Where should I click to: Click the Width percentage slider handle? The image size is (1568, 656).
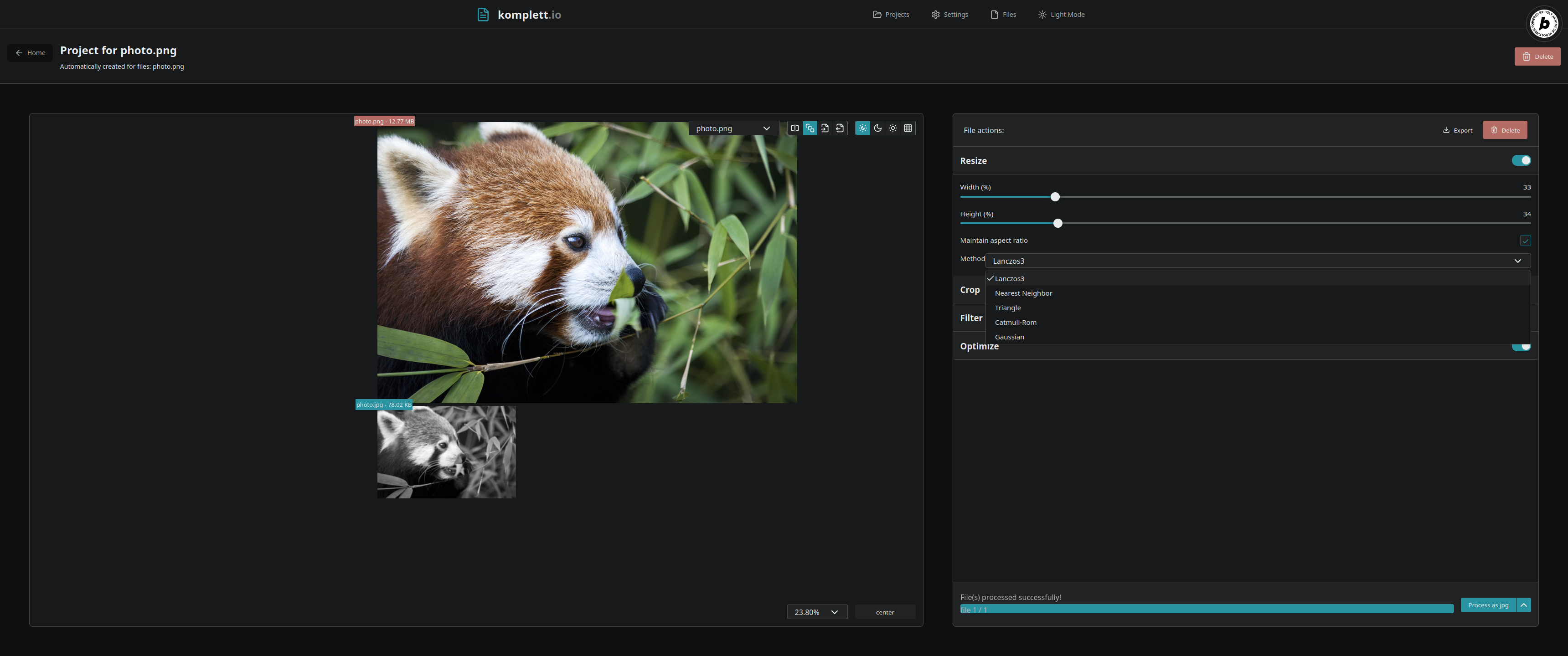1055,197
